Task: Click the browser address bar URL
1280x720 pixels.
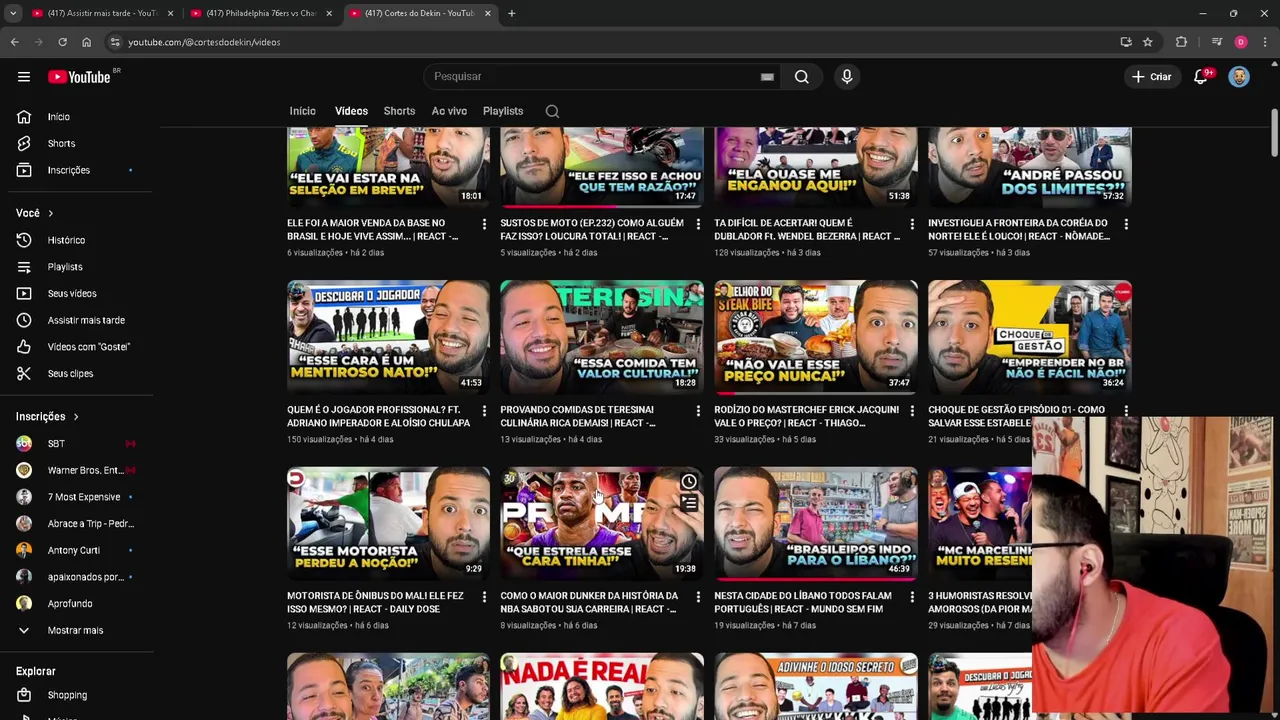Action: pyautogui.click(x=204, y=42)
